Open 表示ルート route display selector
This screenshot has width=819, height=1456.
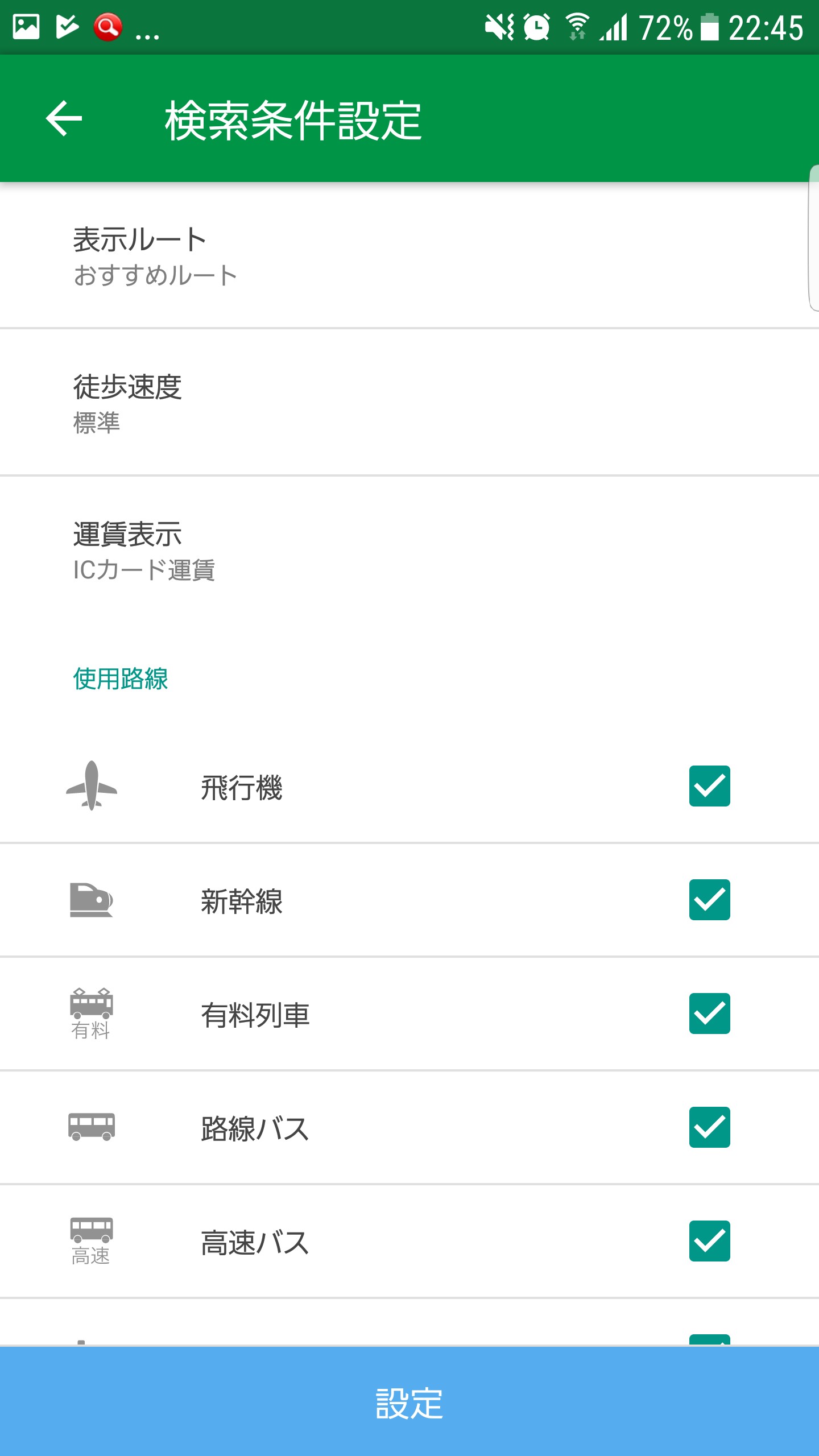click(409, 256)
